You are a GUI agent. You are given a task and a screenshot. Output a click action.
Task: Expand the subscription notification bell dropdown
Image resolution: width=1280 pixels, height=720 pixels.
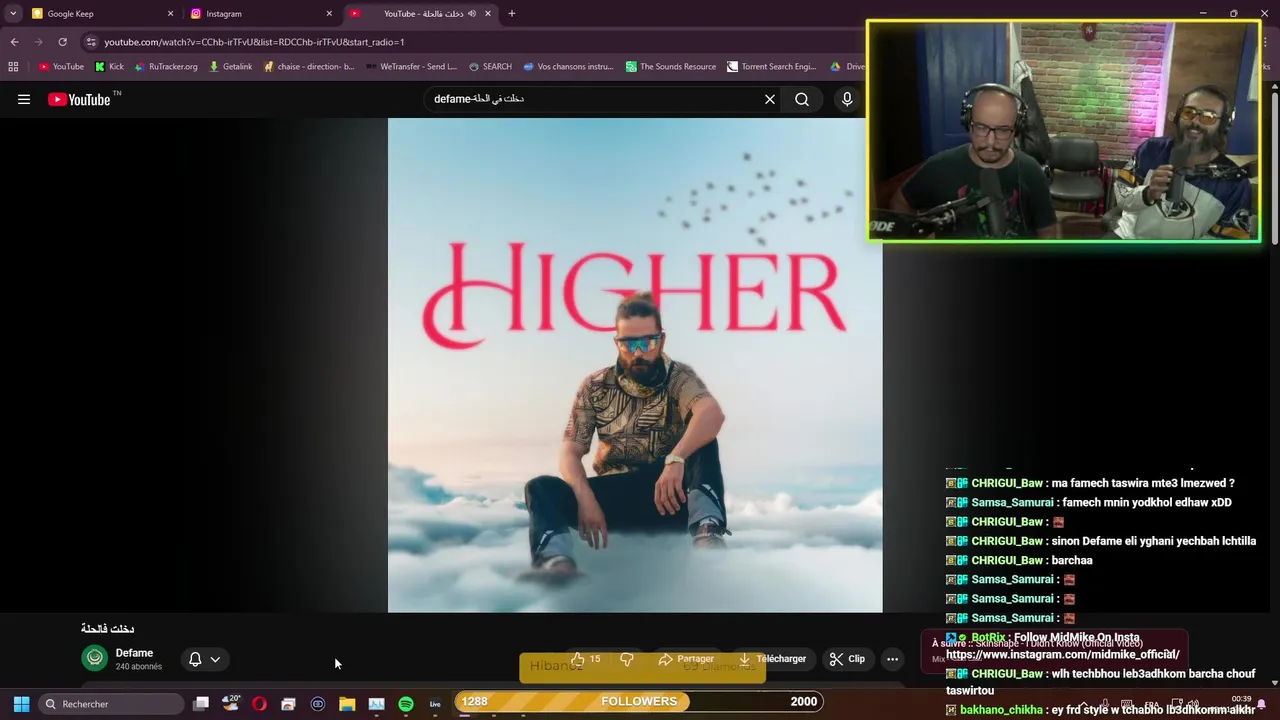tap(204, 659)
